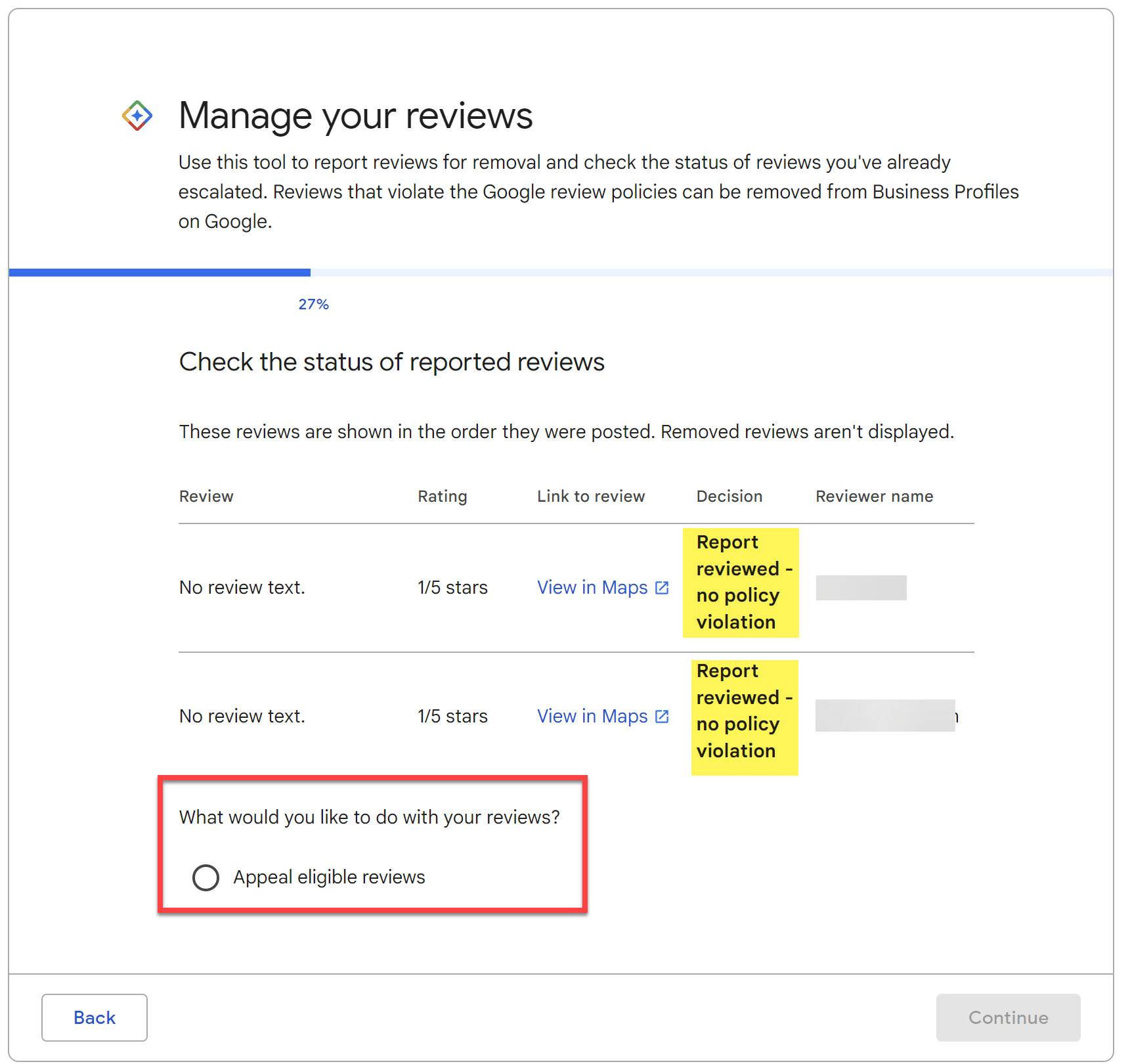The height and width of the screenshot is (1064, 1130).
Task: Click the 1/5 stars rating of second review
Action: pyautogui.click(x=452, y=716)
